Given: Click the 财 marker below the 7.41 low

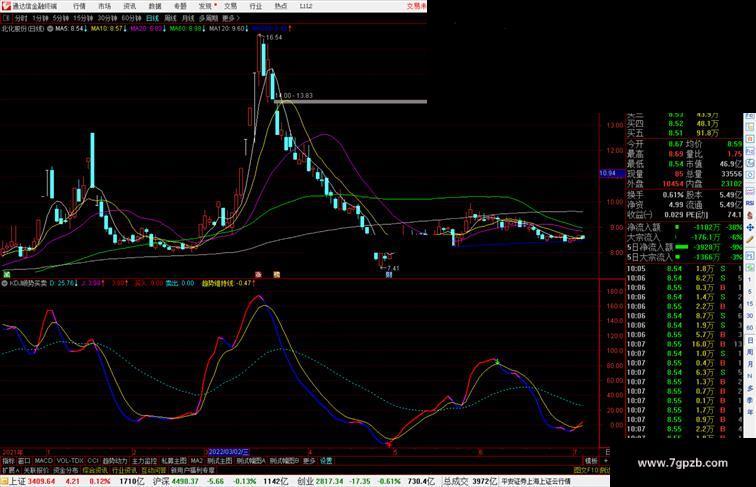Looking at the screenshot, I should (389, 275).
